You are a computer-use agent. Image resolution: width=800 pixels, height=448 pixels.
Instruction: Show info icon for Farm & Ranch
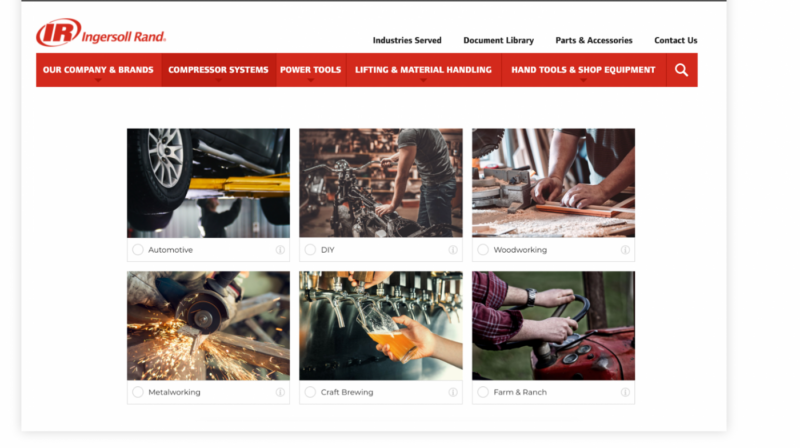pos(625,392)
